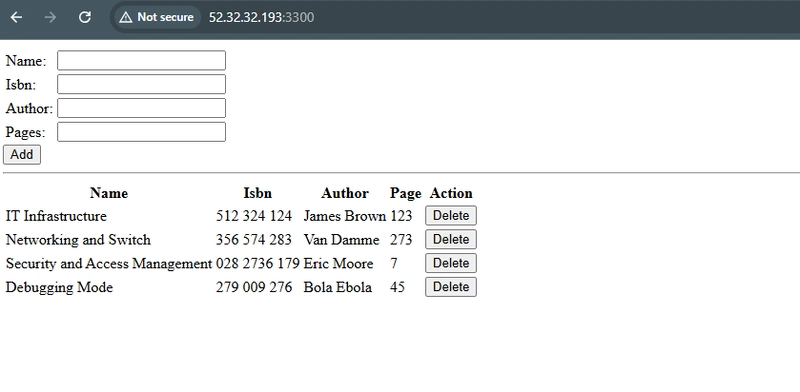The height and width of the screenshot is (392, 800).
Task: Open the Not secure site info
Action: point(157,17)
